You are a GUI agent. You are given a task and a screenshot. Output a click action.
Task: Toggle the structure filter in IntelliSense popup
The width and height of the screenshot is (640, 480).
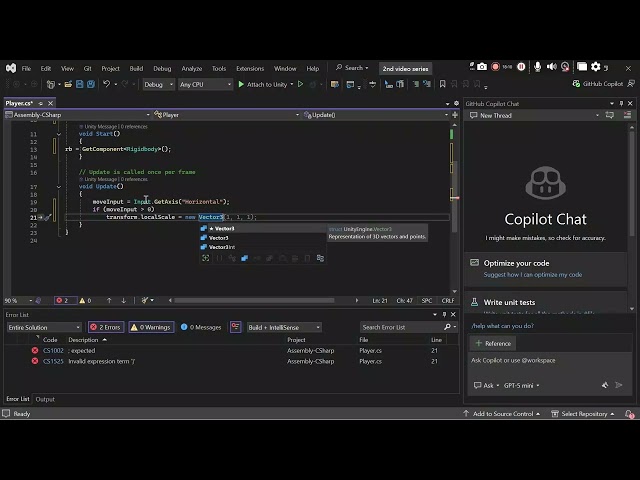pos(244,258)
